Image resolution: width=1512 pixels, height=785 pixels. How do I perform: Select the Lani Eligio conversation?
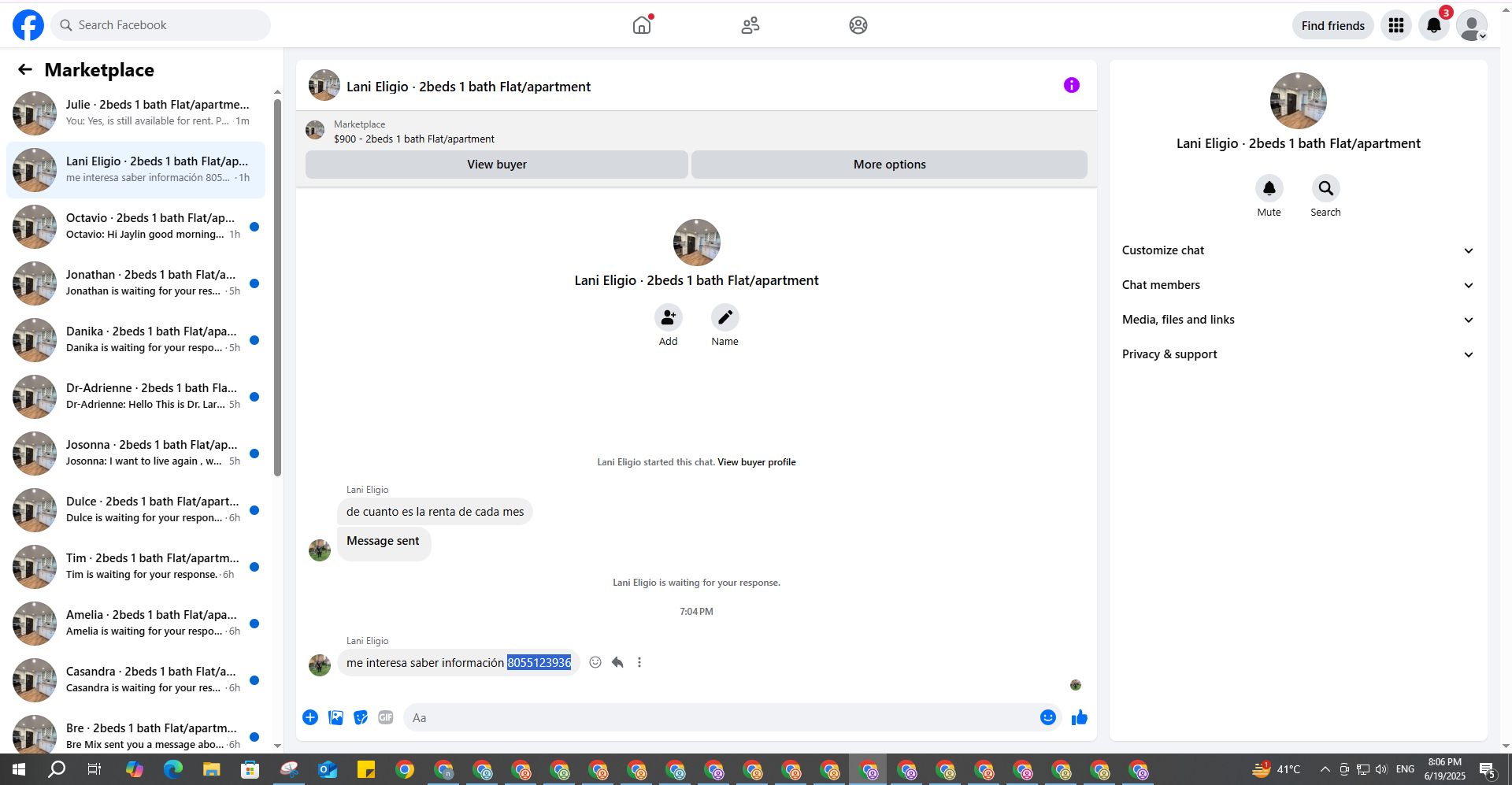point(136,170)
